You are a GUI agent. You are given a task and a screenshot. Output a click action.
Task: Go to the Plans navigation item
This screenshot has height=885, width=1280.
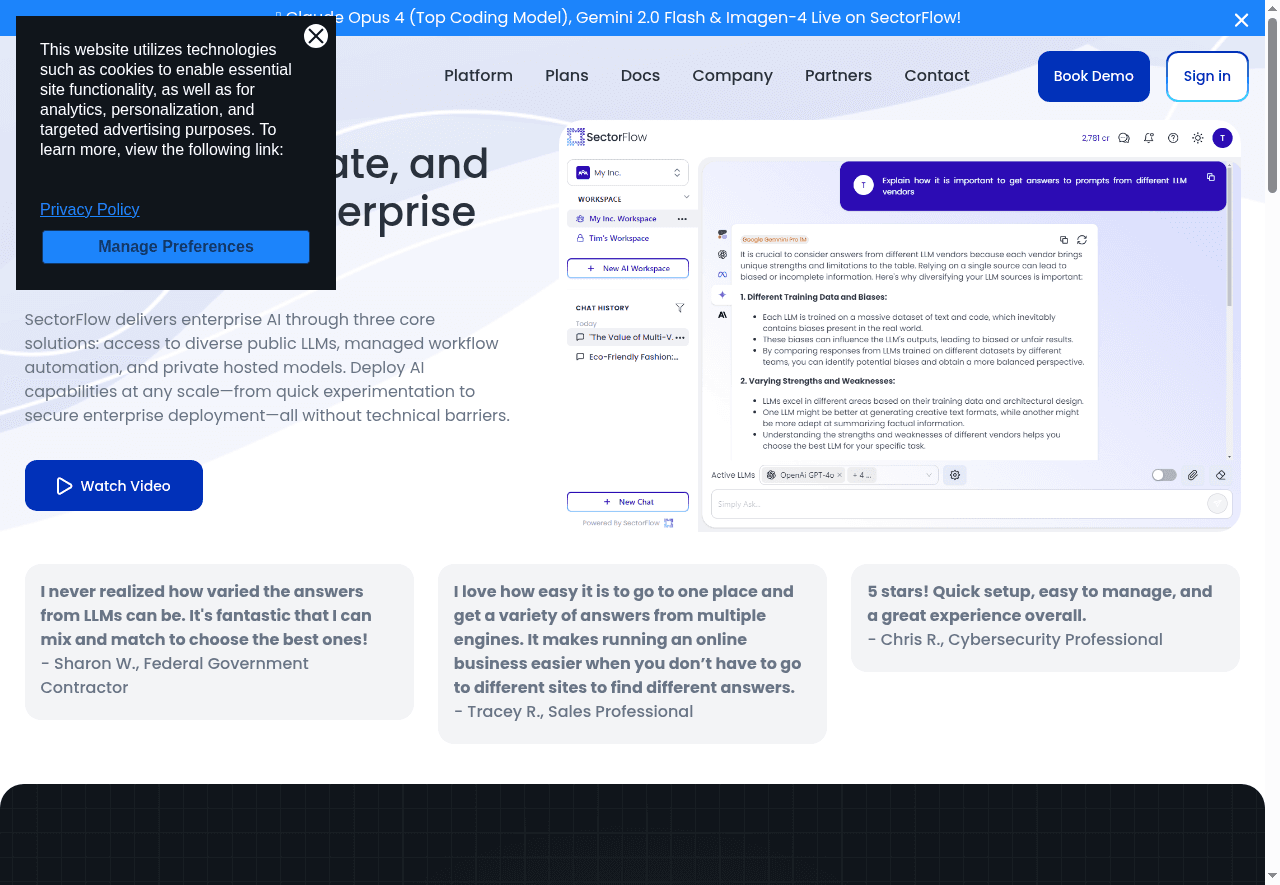[566, 76]
